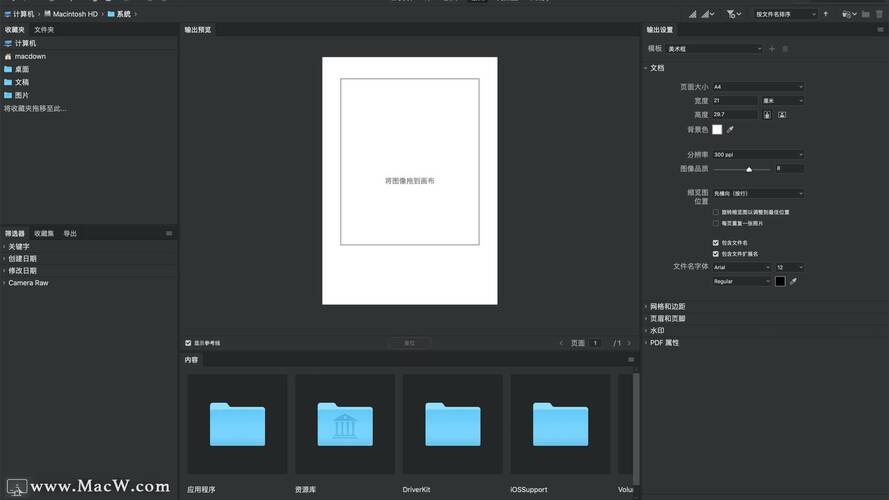The image size is (889, 500).
Task: Click the white background color swatch
Action: [x=717, y=130]
